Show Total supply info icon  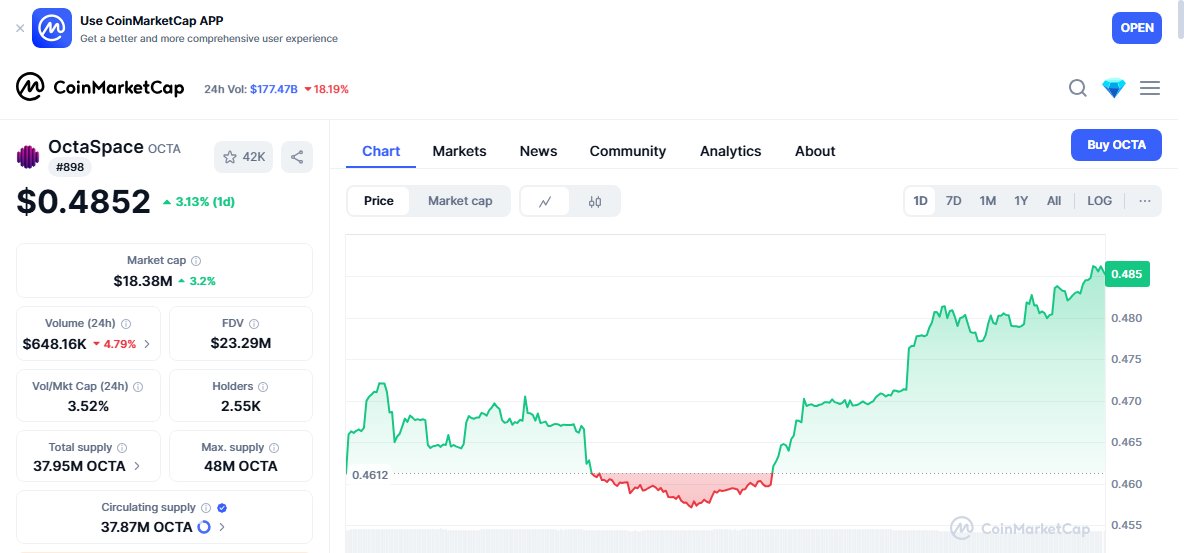tap(122, 448)
